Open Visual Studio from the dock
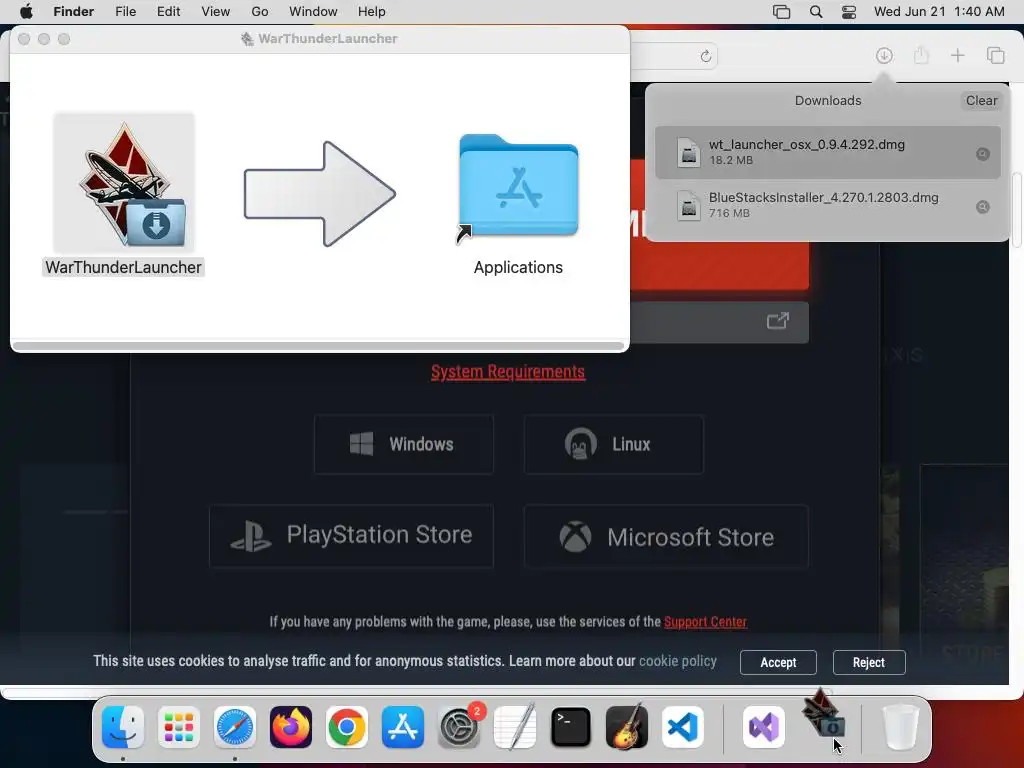 click(763, 727)
